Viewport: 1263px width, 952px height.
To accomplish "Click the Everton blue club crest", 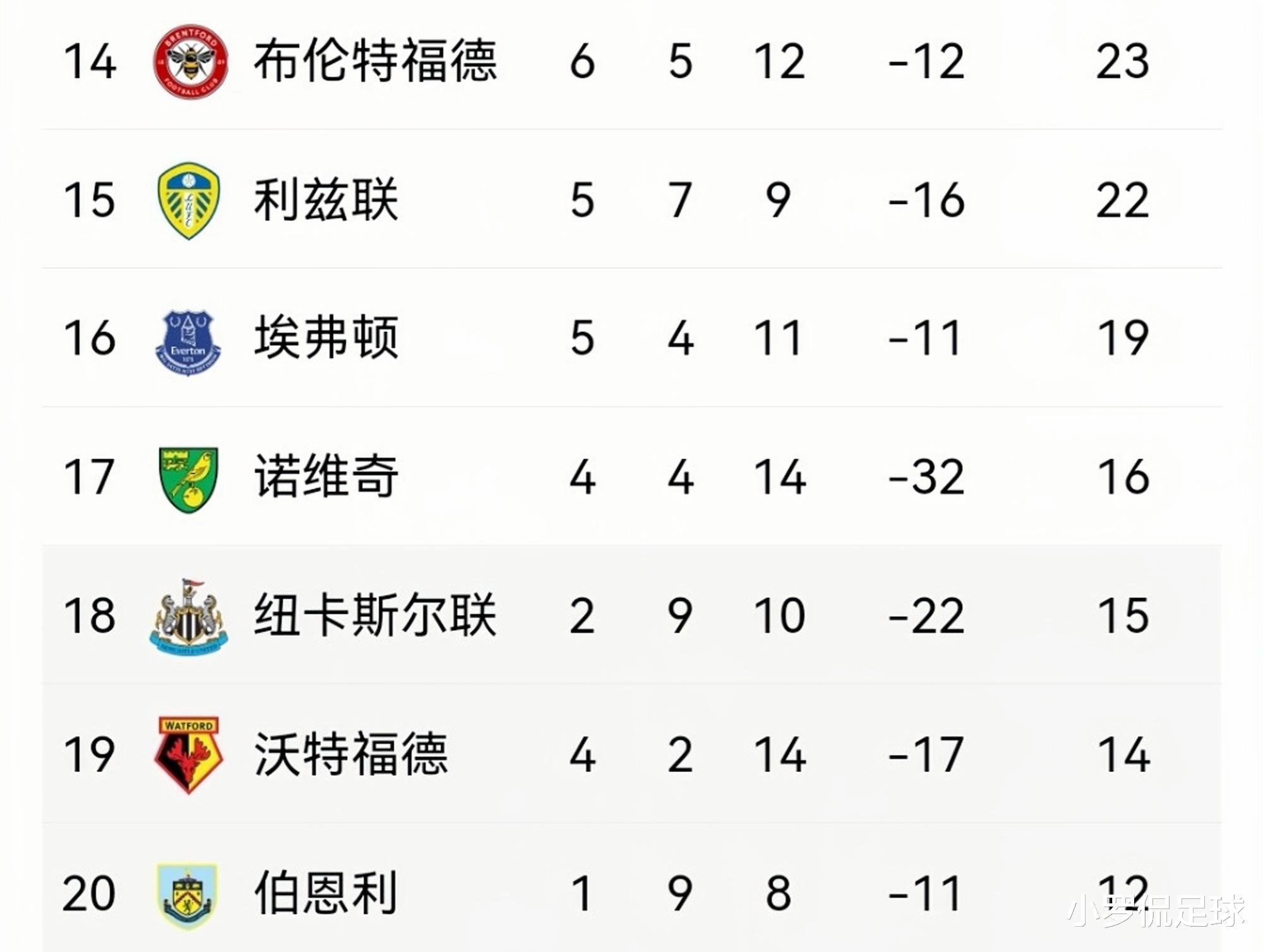I will click(x=188, y=342).
